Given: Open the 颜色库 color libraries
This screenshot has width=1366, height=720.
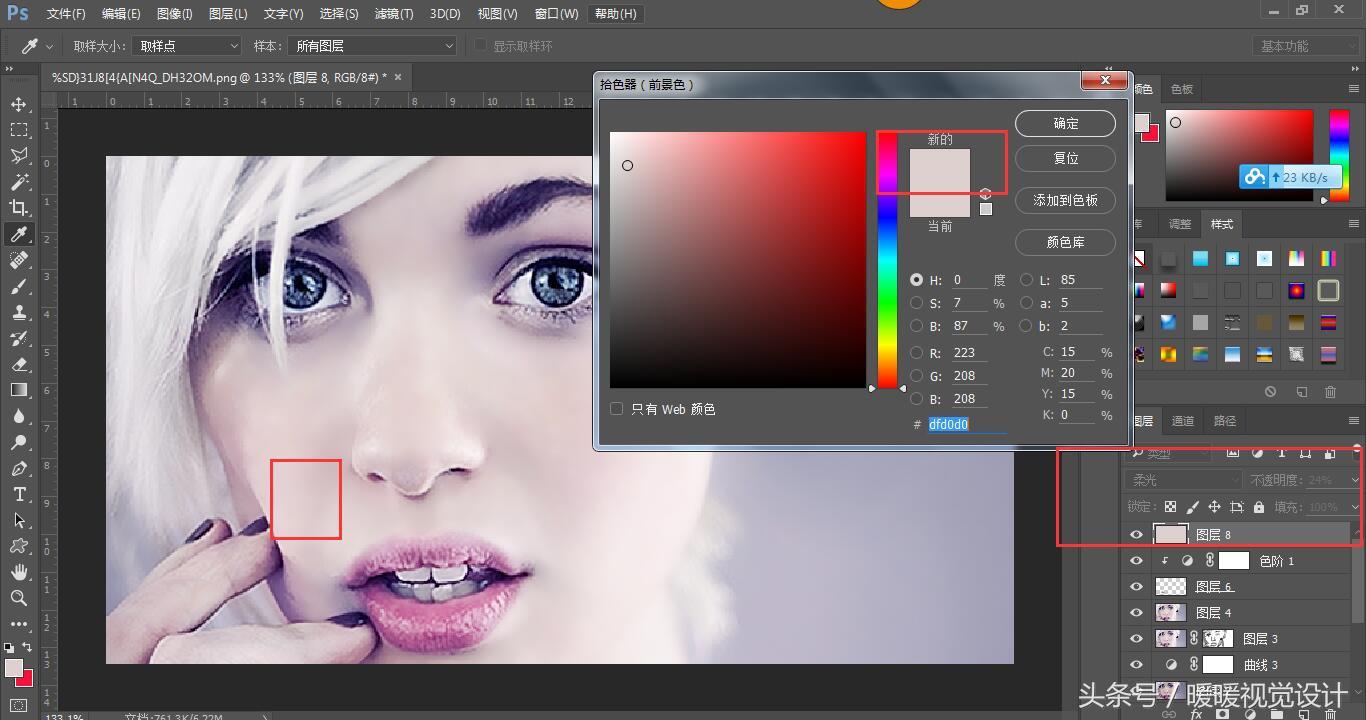Looking at the screenshot, I should click(1066, 243).
